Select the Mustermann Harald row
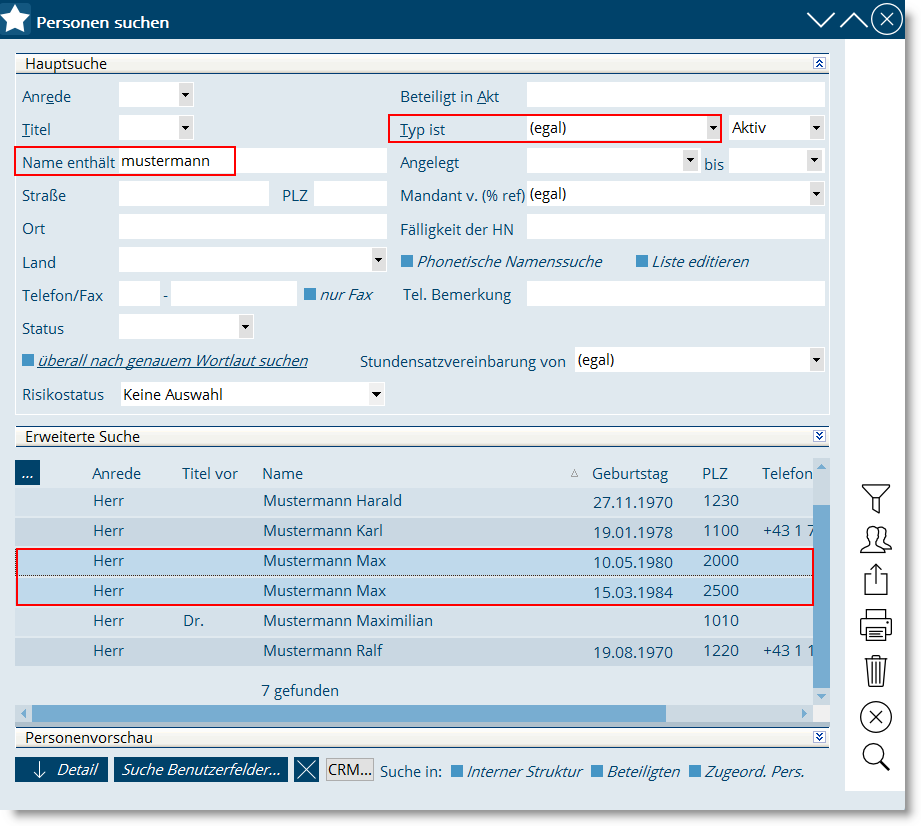 (414, 502)
